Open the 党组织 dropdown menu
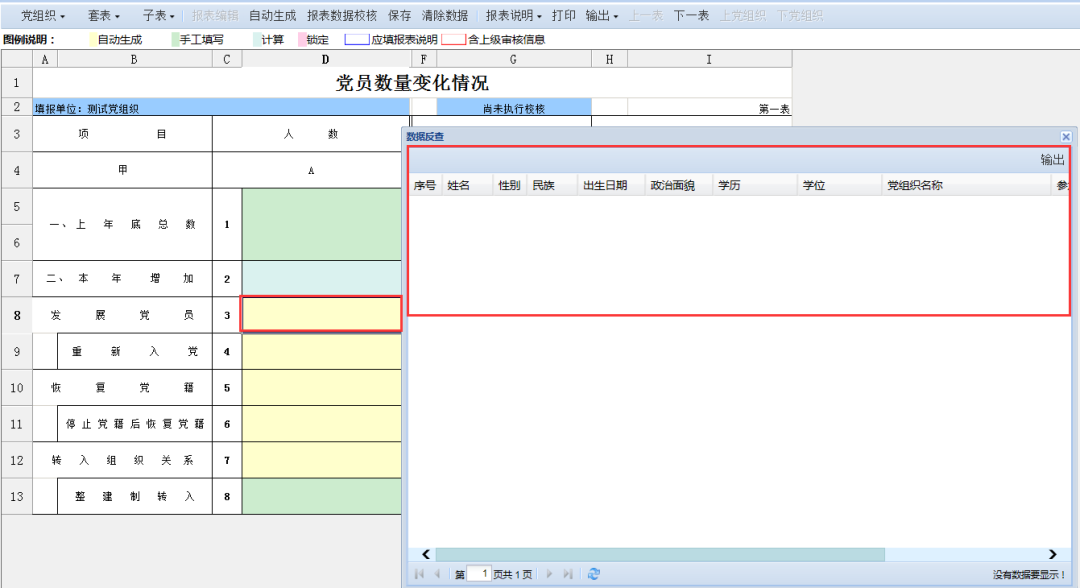 42,17
